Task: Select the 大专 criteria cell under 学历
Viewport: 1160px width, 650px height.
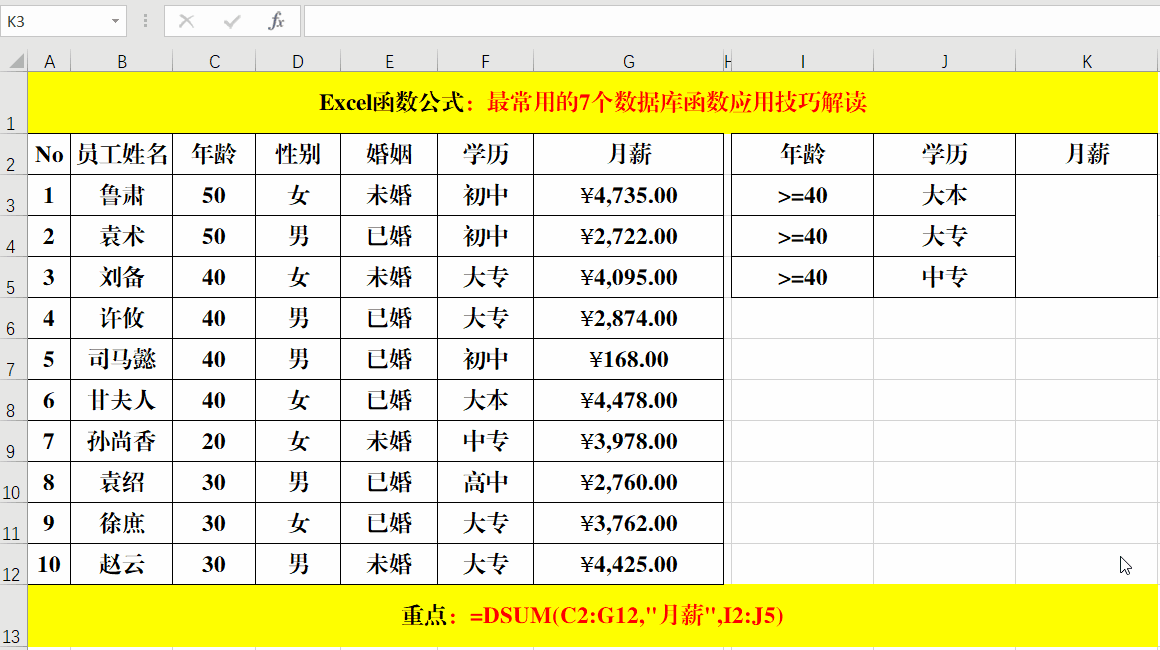Action: pyautogui.click(x=944, y=236)
